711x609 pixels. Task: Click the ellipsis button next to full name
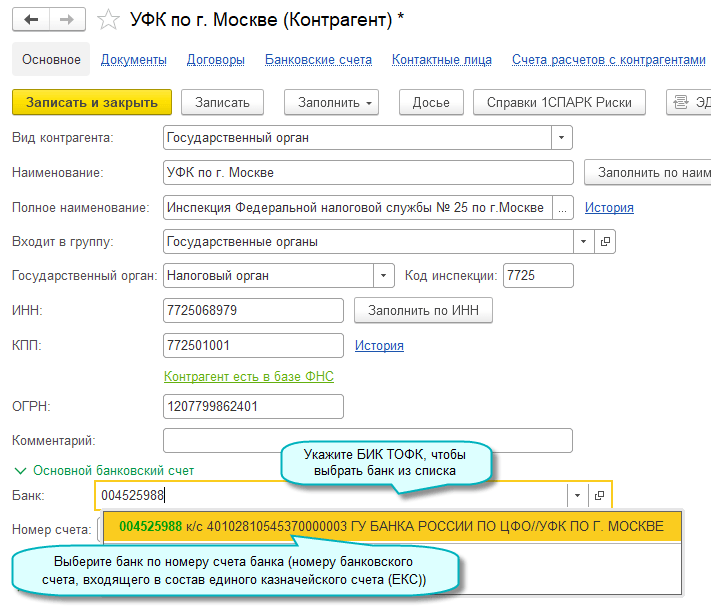coord(563,207)
